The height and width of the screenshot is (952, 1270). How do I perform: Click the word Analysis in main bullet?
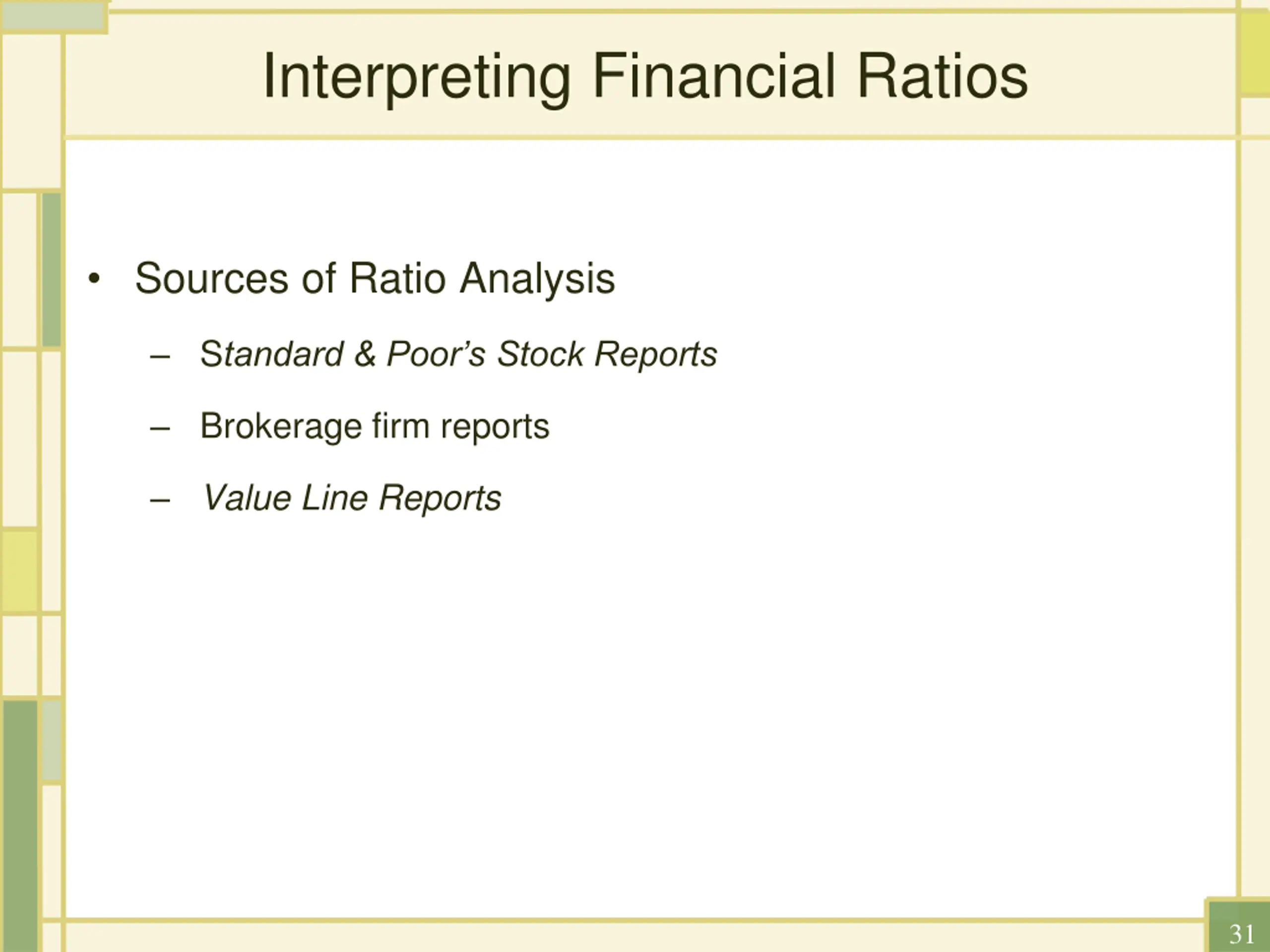point(537,279)
